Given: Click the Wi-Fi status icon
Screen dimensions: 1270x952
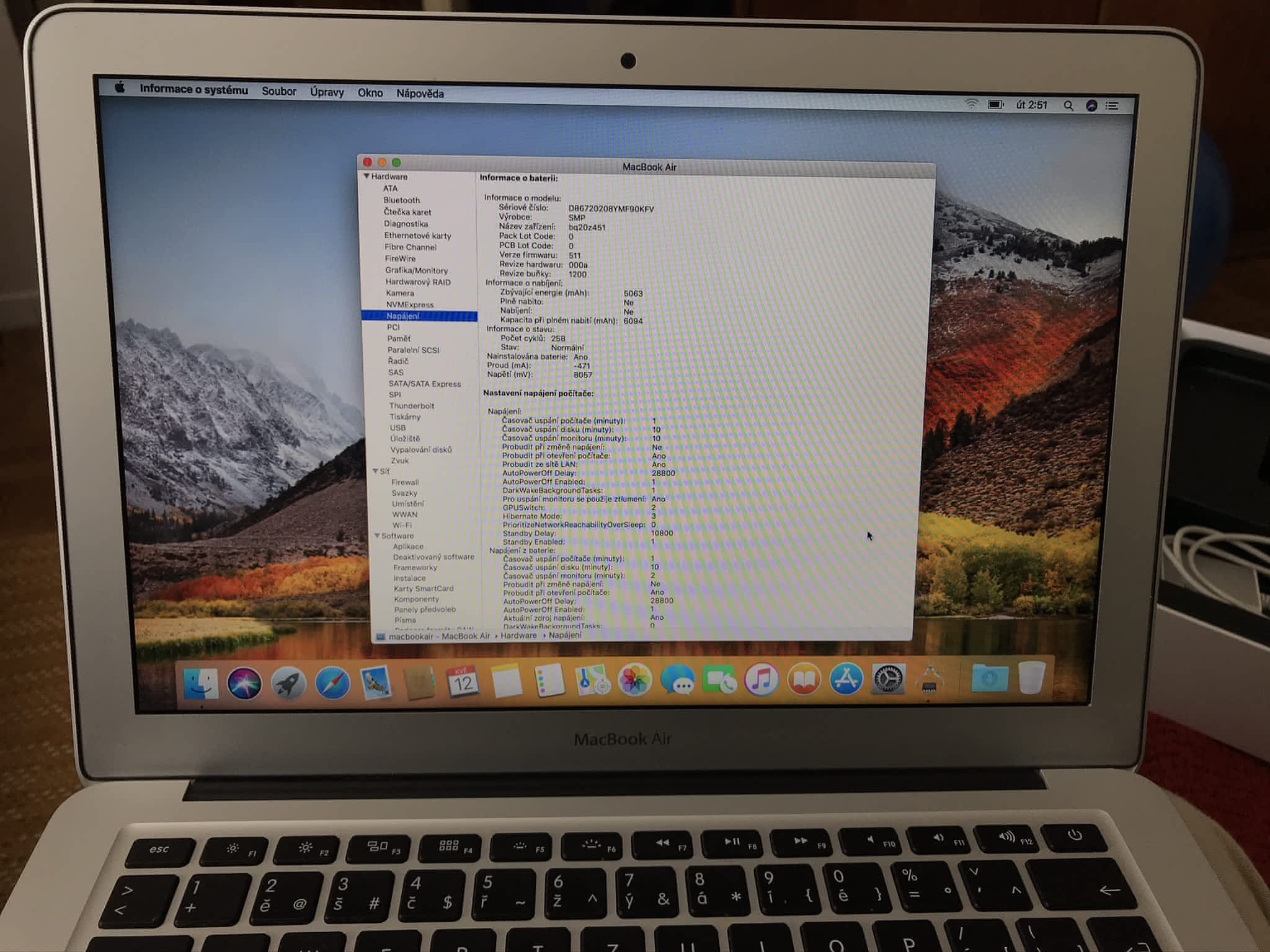Looking at the screenshot, I should coord(971,104).
